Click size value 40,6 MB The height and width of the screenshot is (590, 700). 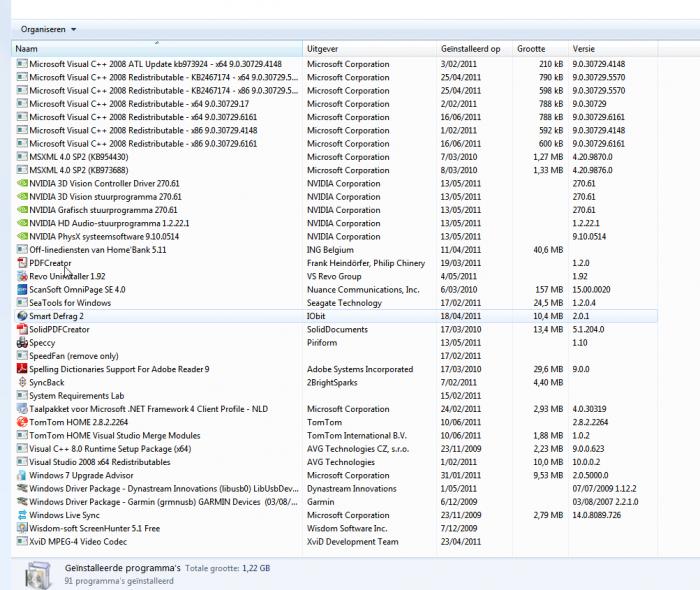(x=548, y=250)
